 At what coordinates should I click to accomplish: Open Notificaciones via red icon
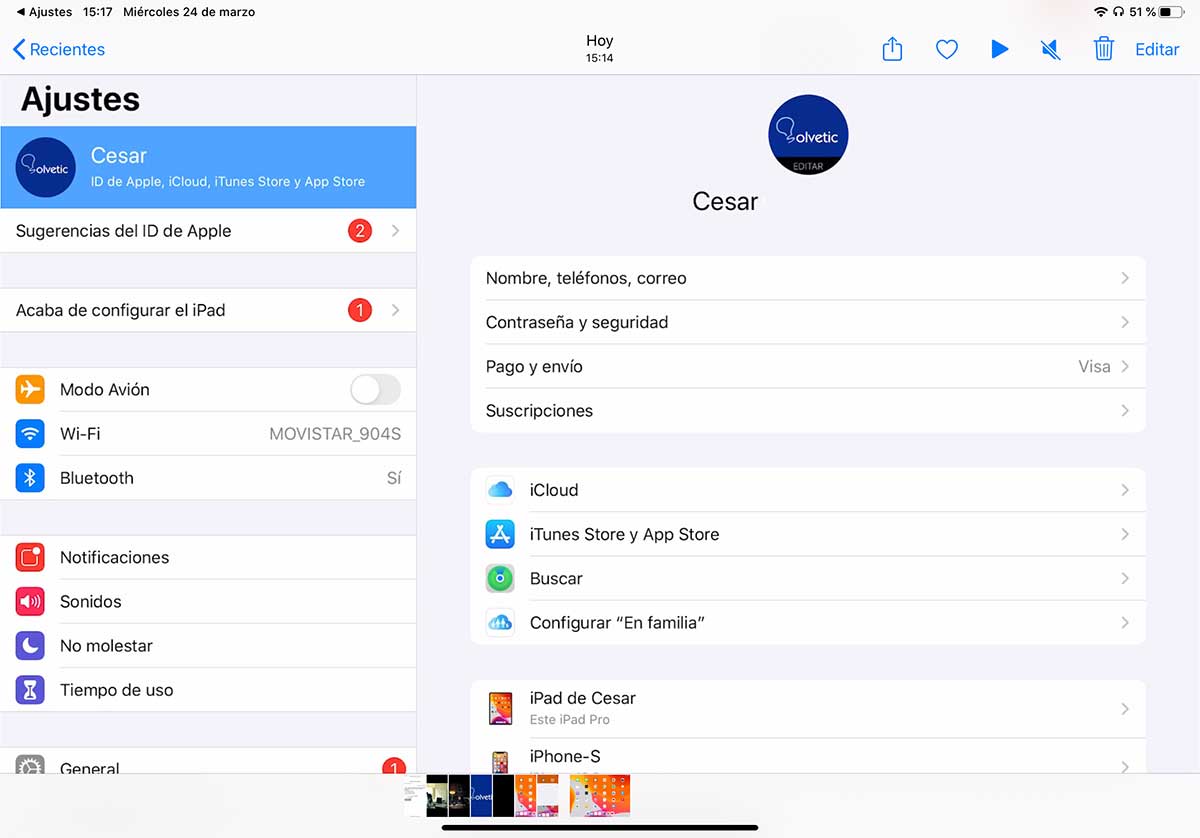(30, 557)
